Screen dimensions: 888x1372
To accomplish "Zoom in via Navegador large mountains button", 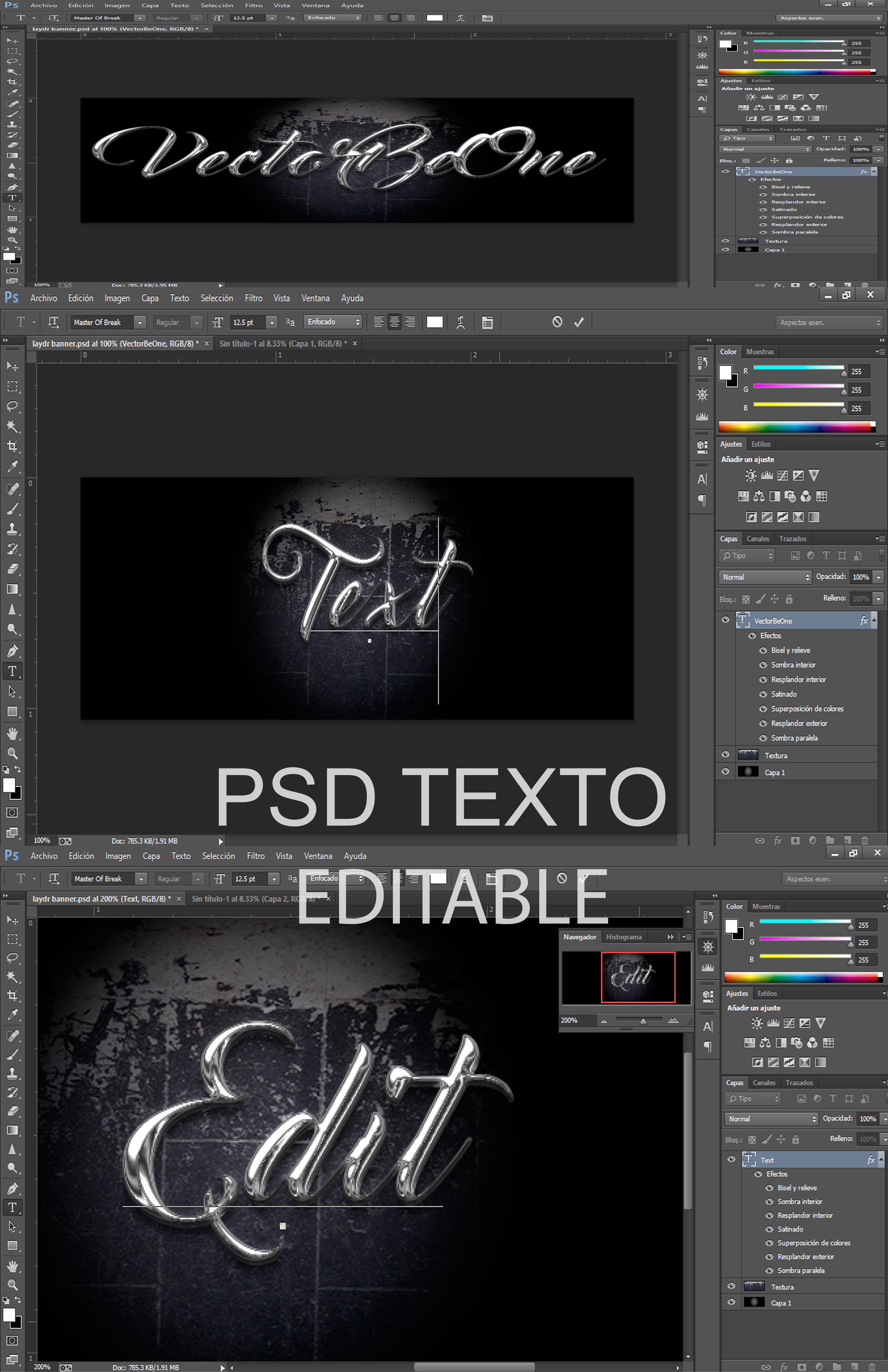I will tap(673, 1020).
